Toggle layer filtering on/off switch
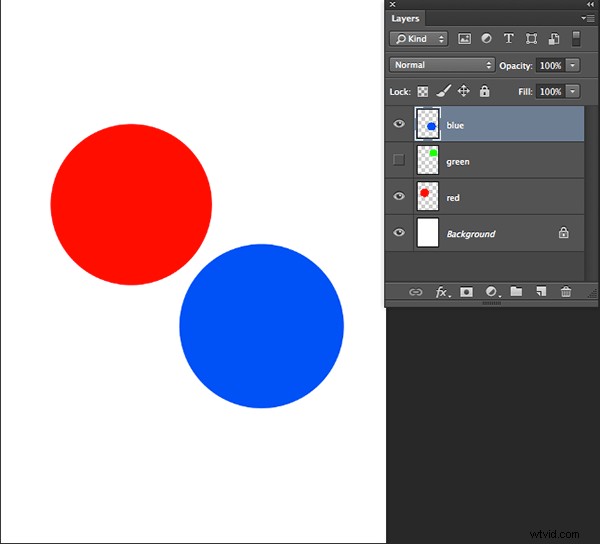 pyautogui.click(x=576, y=39)
